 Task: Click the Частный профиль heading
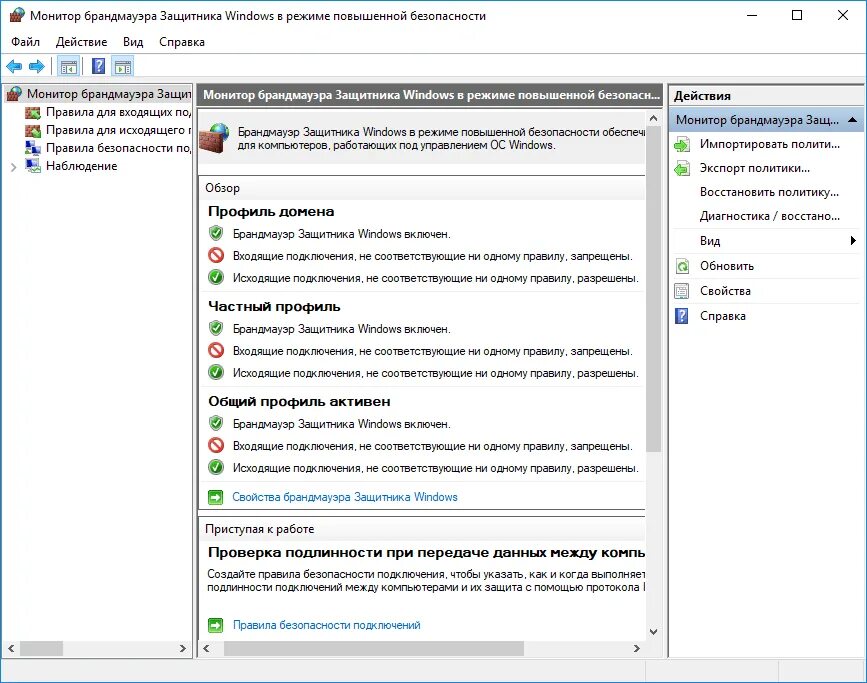point(274,307)
